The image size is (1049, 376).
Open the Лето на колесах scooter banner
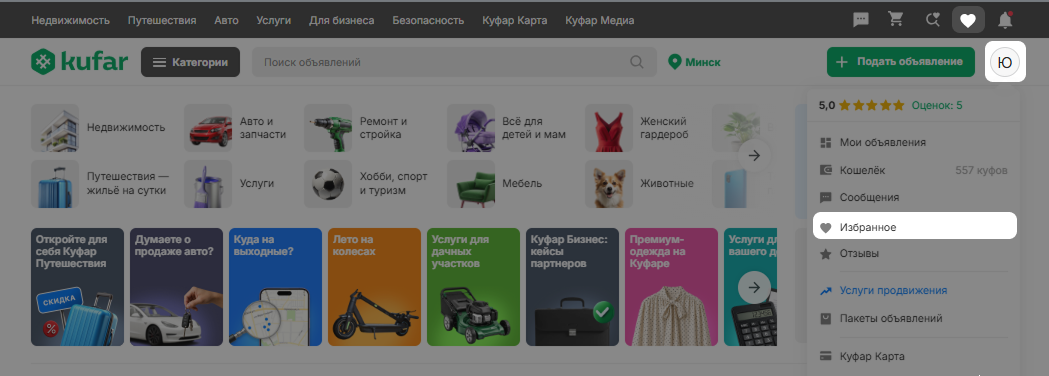point(375,287)
